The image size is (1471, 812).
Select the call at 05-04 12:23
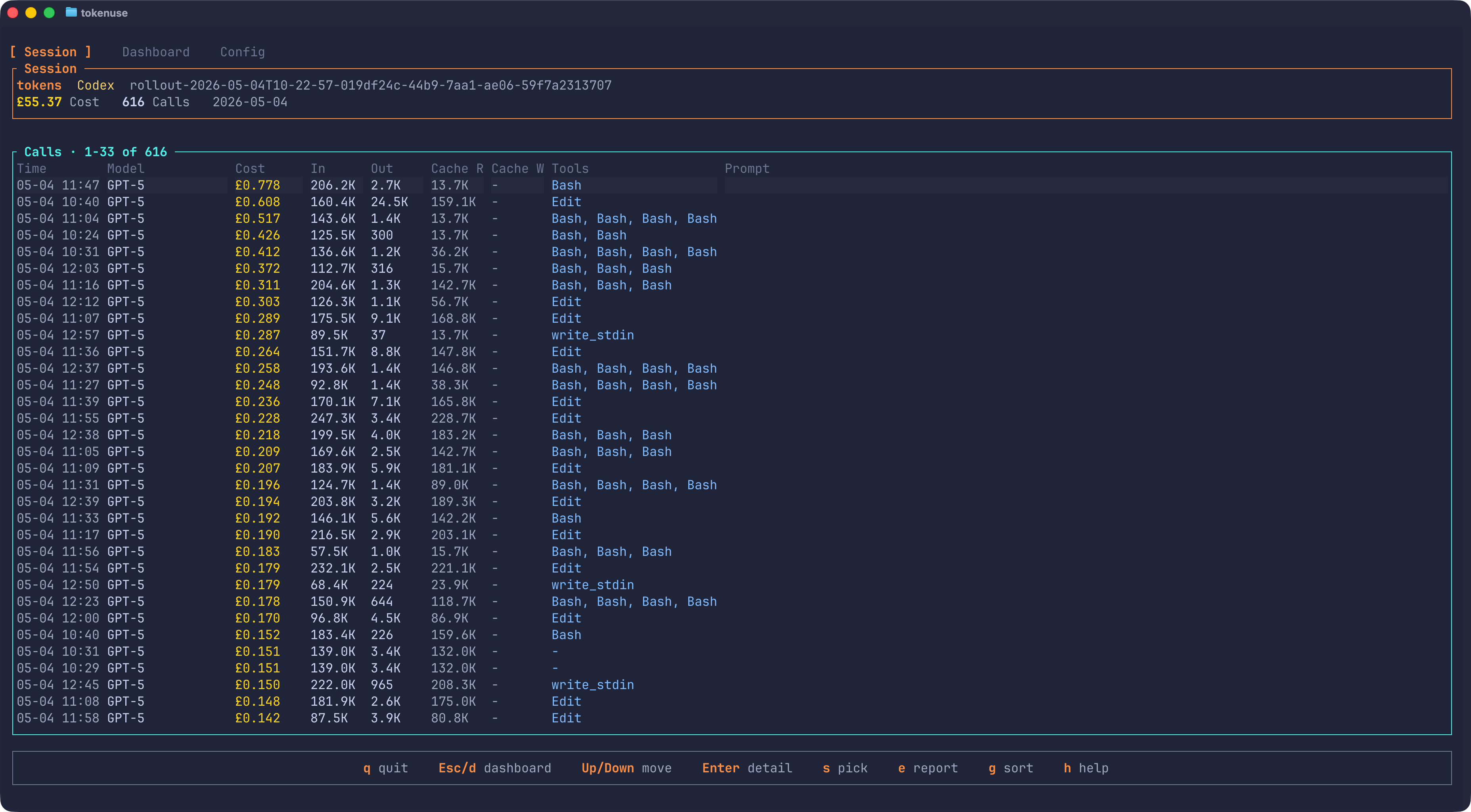732,601
